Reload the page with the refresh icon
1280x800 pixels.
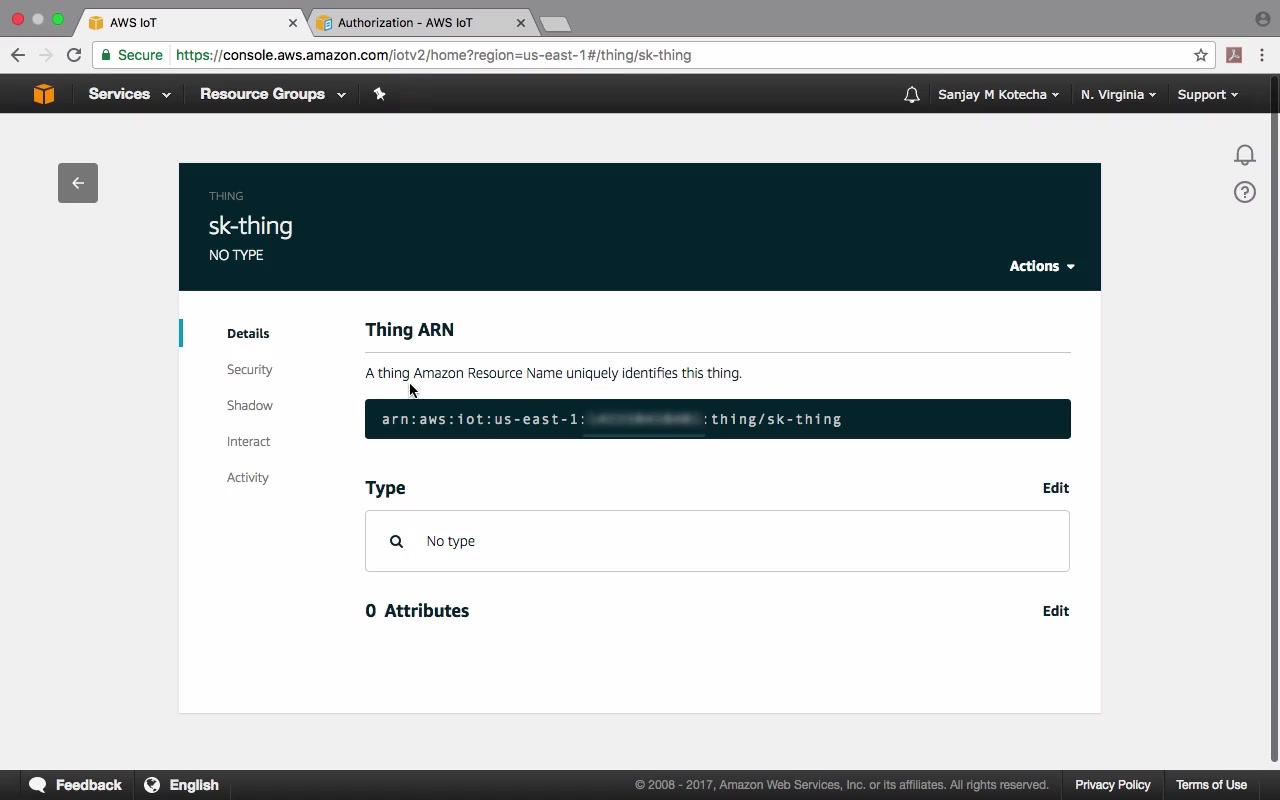click(x=73, y=55)
